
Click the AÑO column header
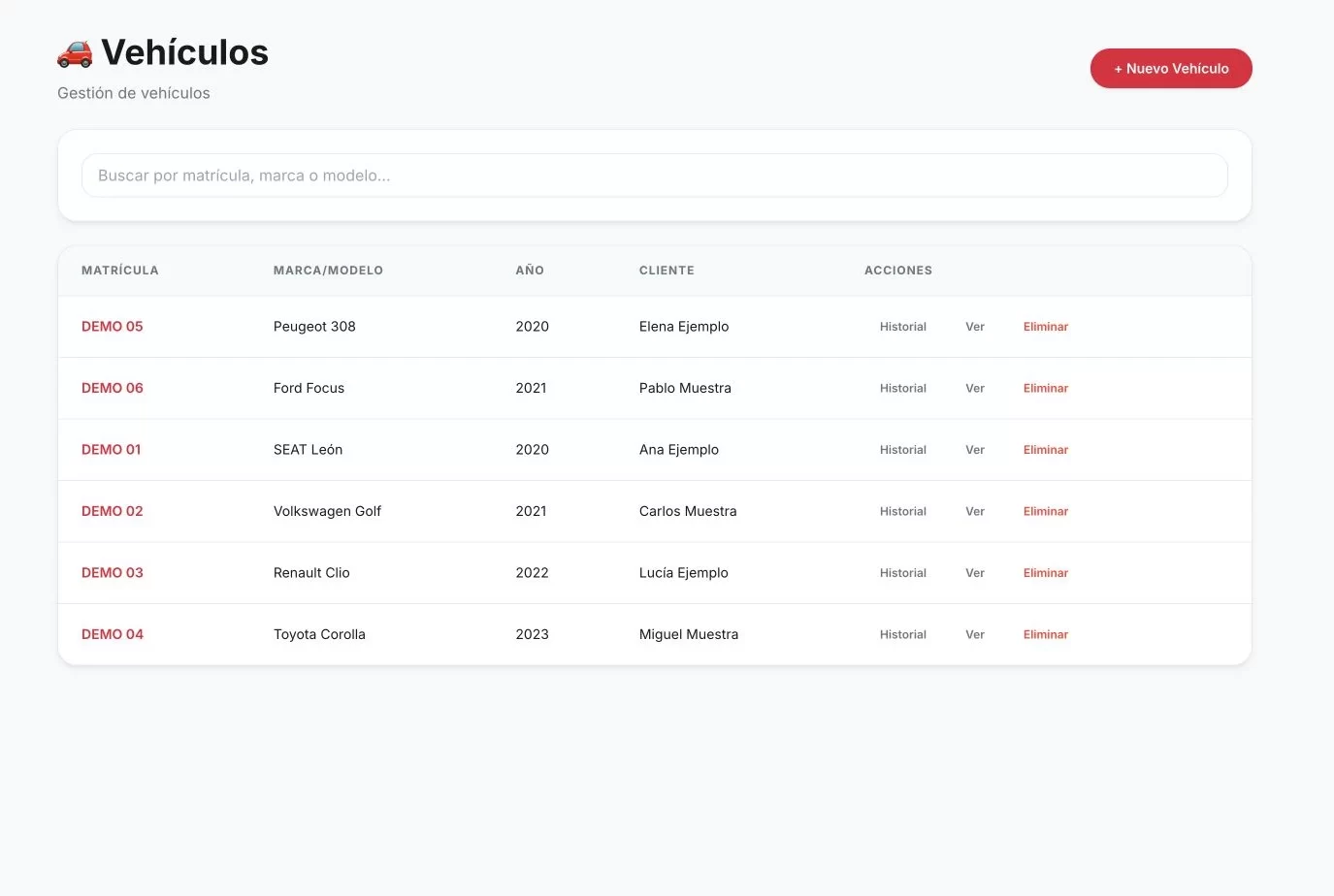coord(530,271)
